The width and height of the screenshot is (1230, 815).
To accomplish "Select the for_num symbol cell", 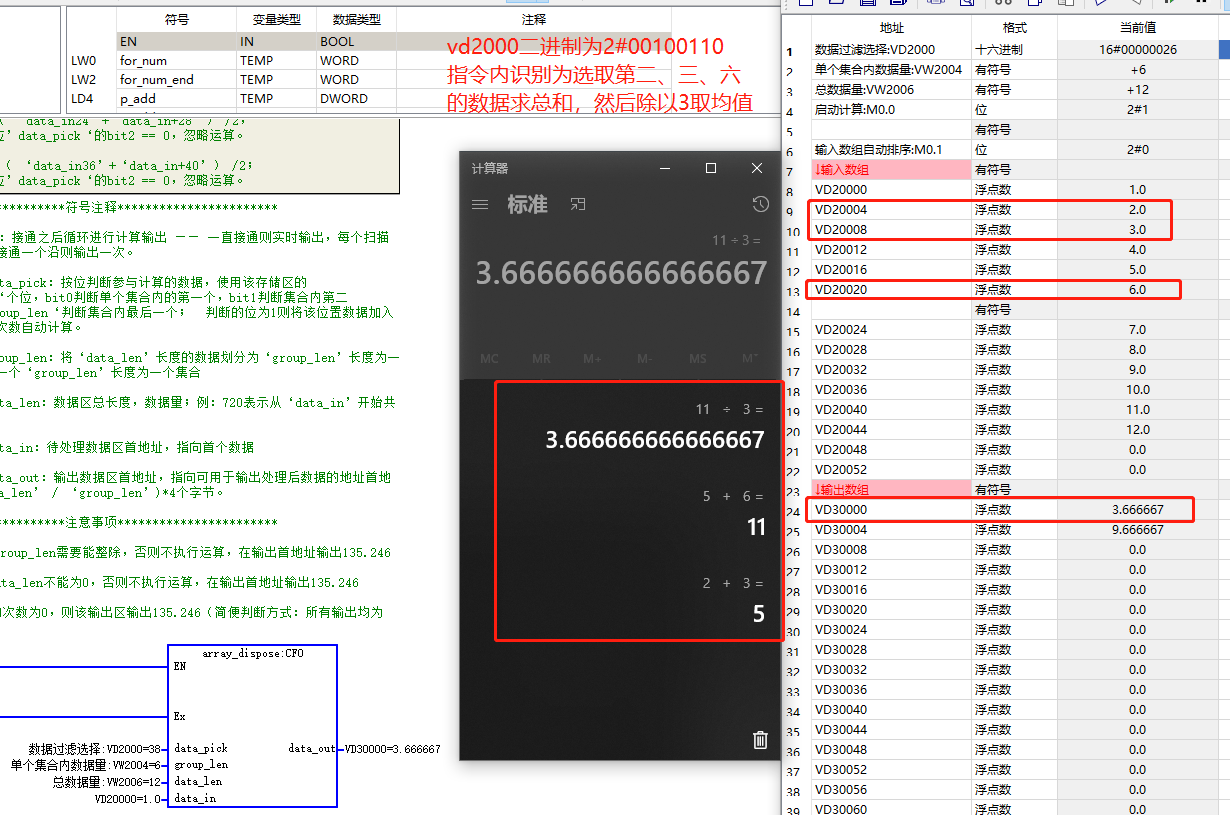I will 176,60.
